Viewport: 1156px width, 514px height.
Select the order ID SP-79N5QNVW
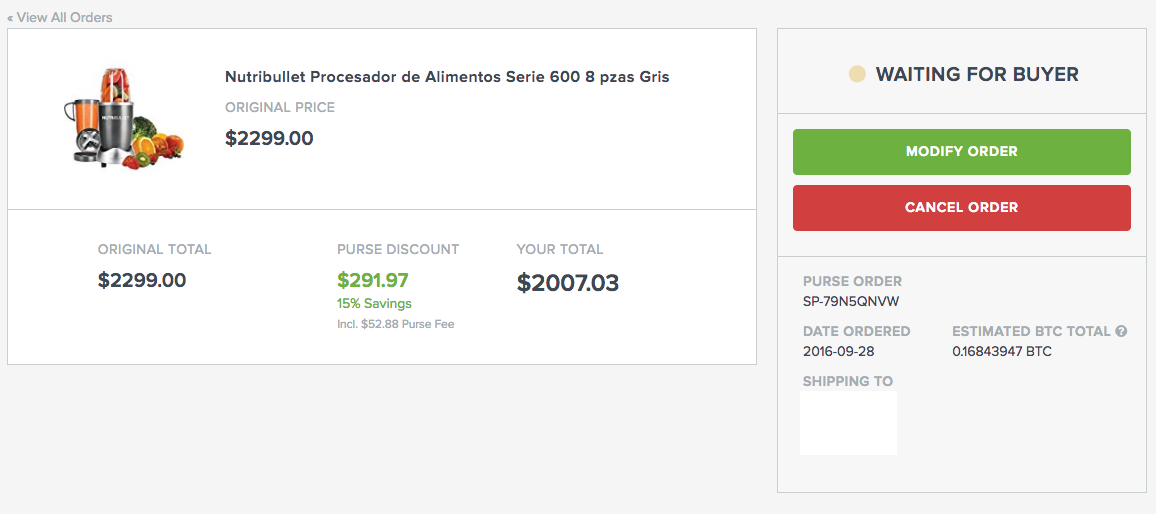[x=844, y=301]
